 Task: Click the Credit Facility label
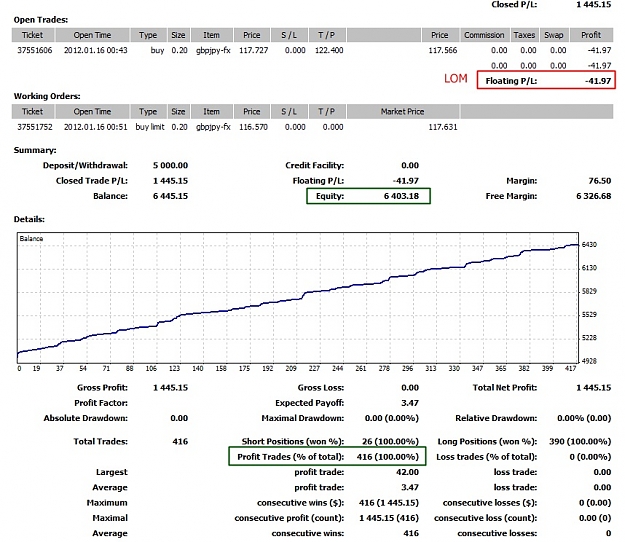tap(314, 165)
